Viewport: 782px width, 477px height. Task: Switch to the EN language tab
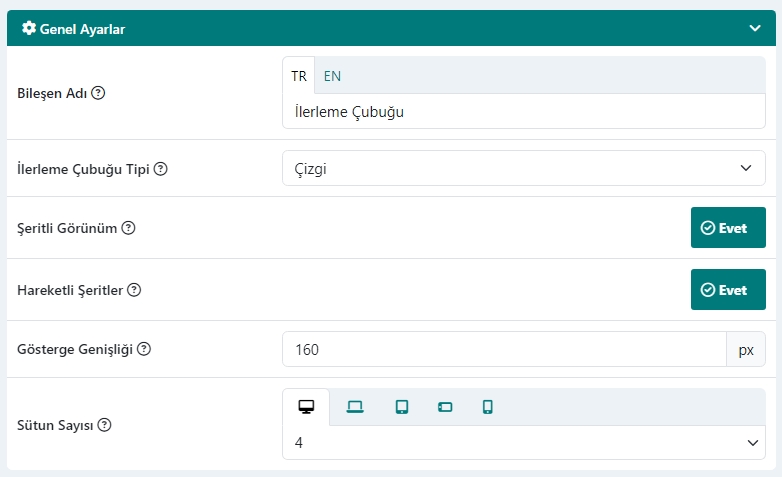click(x=332, y=76)
